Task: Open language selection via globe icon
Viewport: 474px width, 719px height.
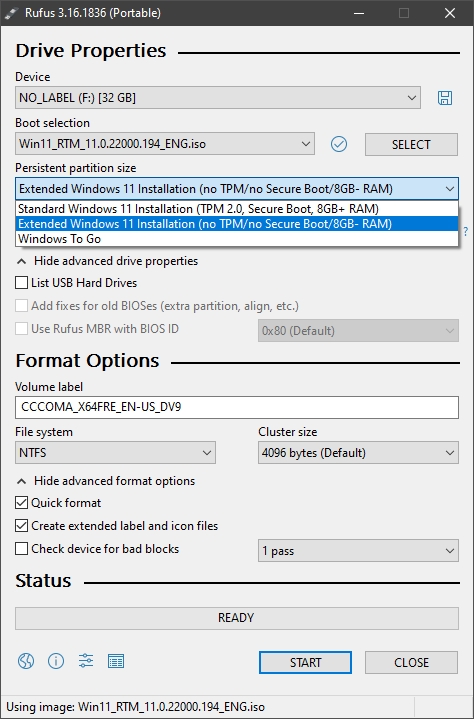Action: pos(26,661)
